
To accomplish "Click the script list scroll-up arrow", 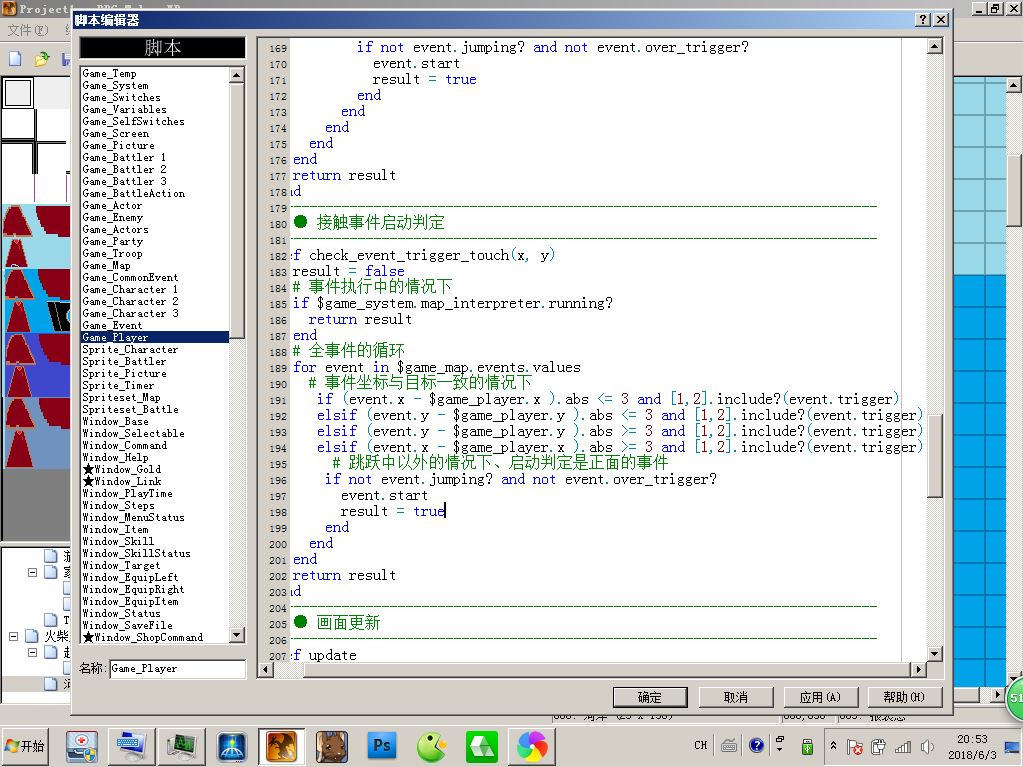I will (x=237, y=75).
